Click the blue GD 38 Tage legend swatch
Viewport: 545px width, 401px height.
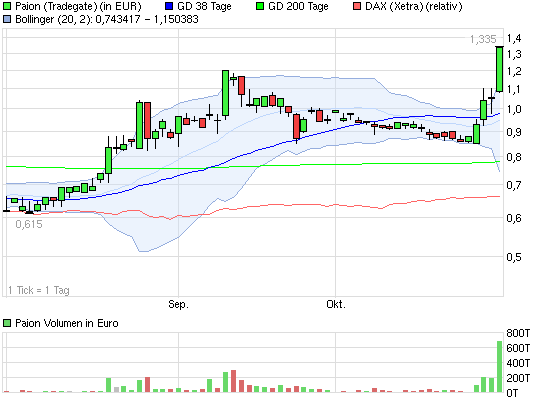169,6
